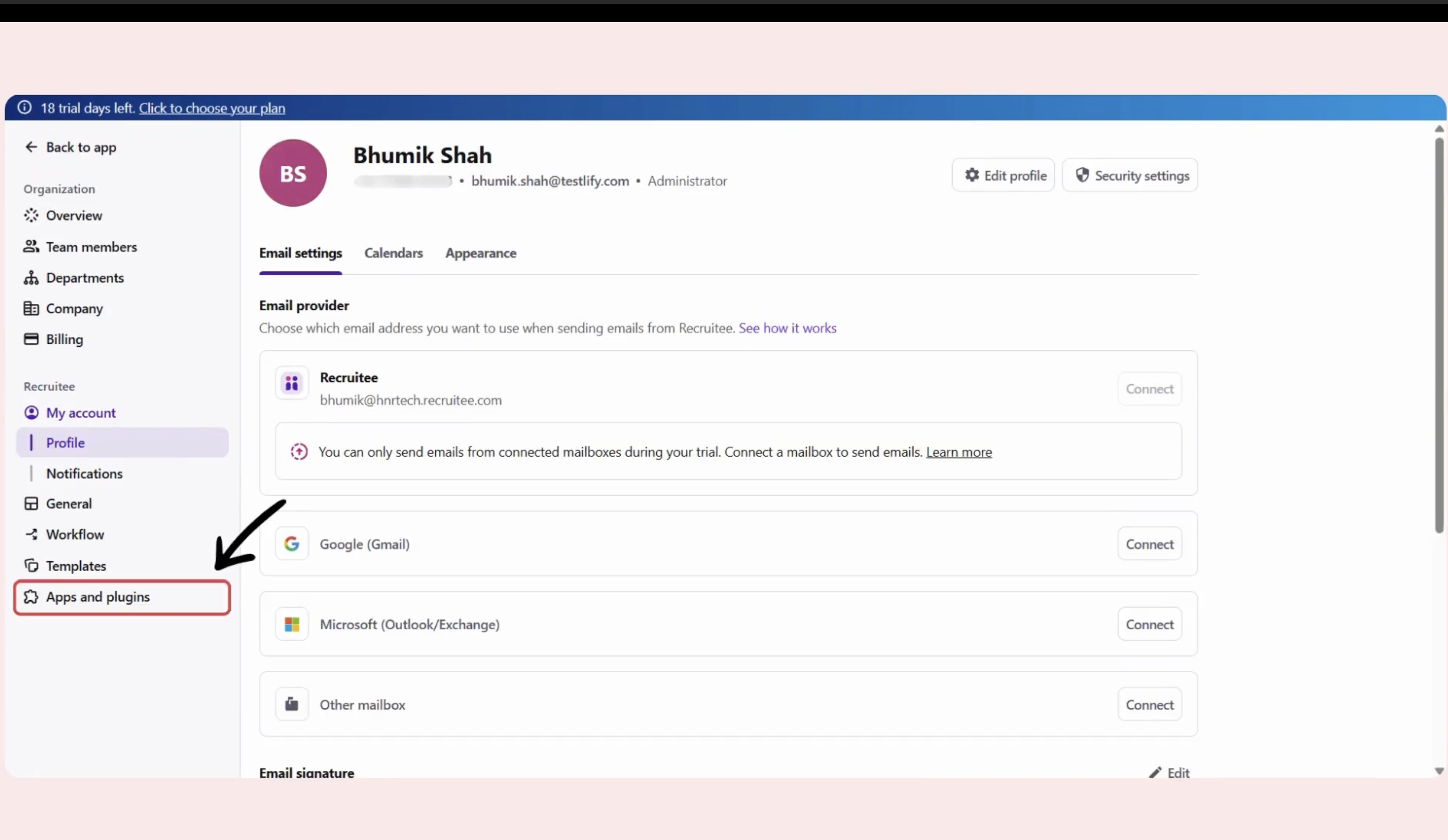Image resolution: width=1448 pixels, height=840 pixels.
Task: Open the Edit profile button
Action: pos(1003,176)
